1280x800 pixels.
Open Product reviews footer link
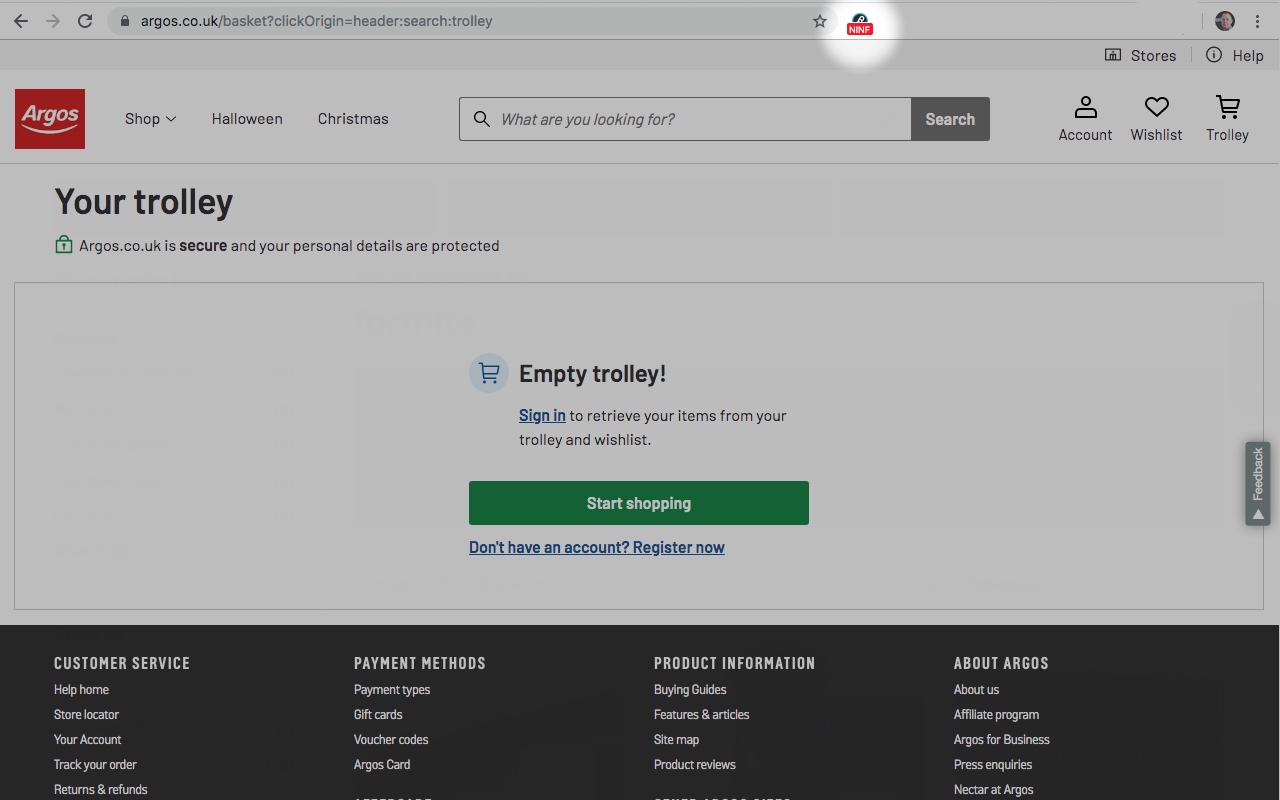pyautogui.click(x=694, y=764)
